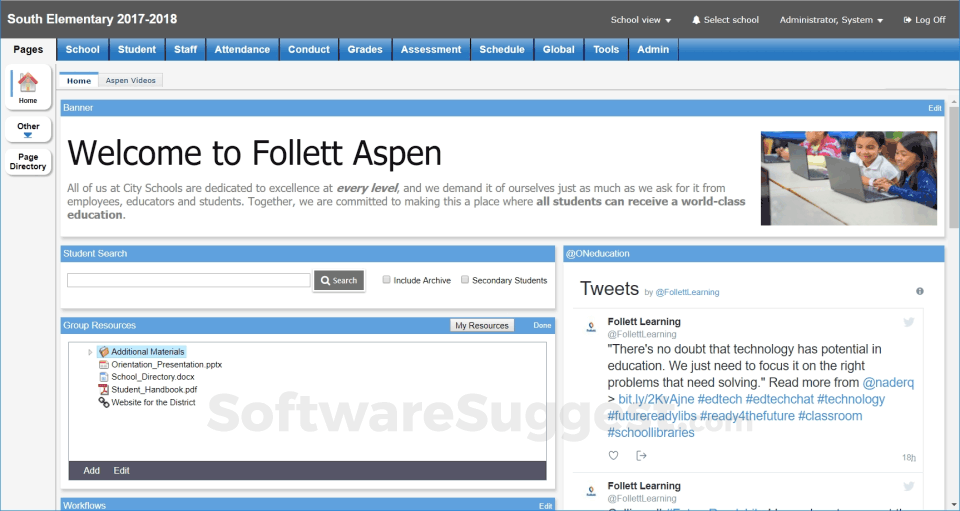Click the Student_Handbook.pdf file icon

click(103, 390)
